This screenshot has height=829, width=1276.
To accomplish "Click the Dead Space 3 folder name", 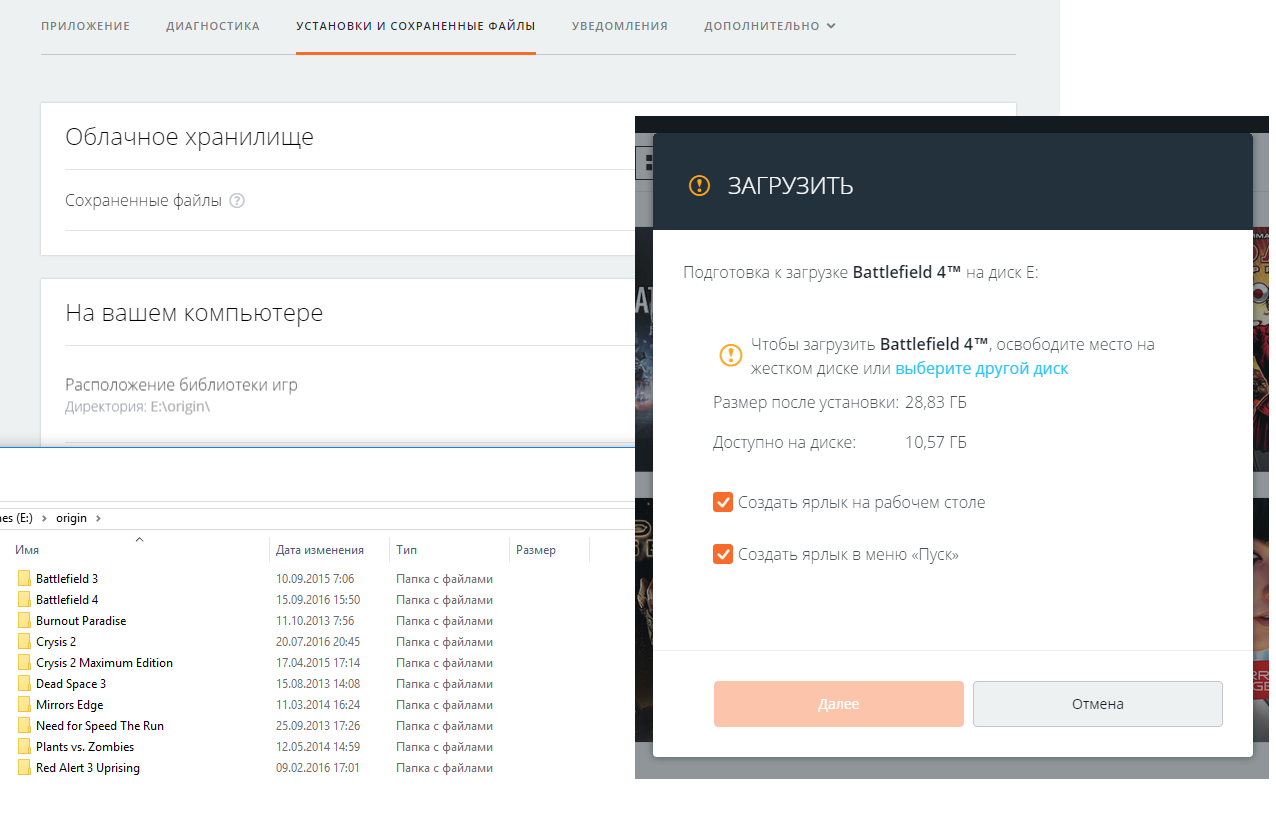I will point(71,683).
